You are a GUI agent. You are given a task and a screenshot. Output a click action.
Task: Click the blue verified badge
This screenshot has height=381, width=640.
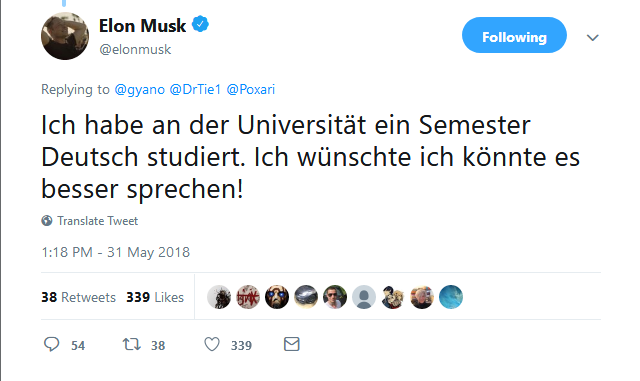(200, 25)
